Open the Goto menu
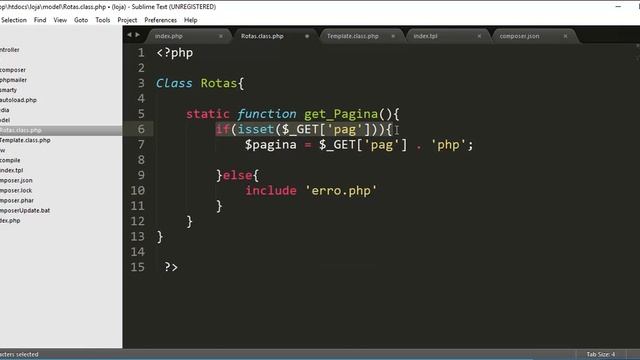 81,20
